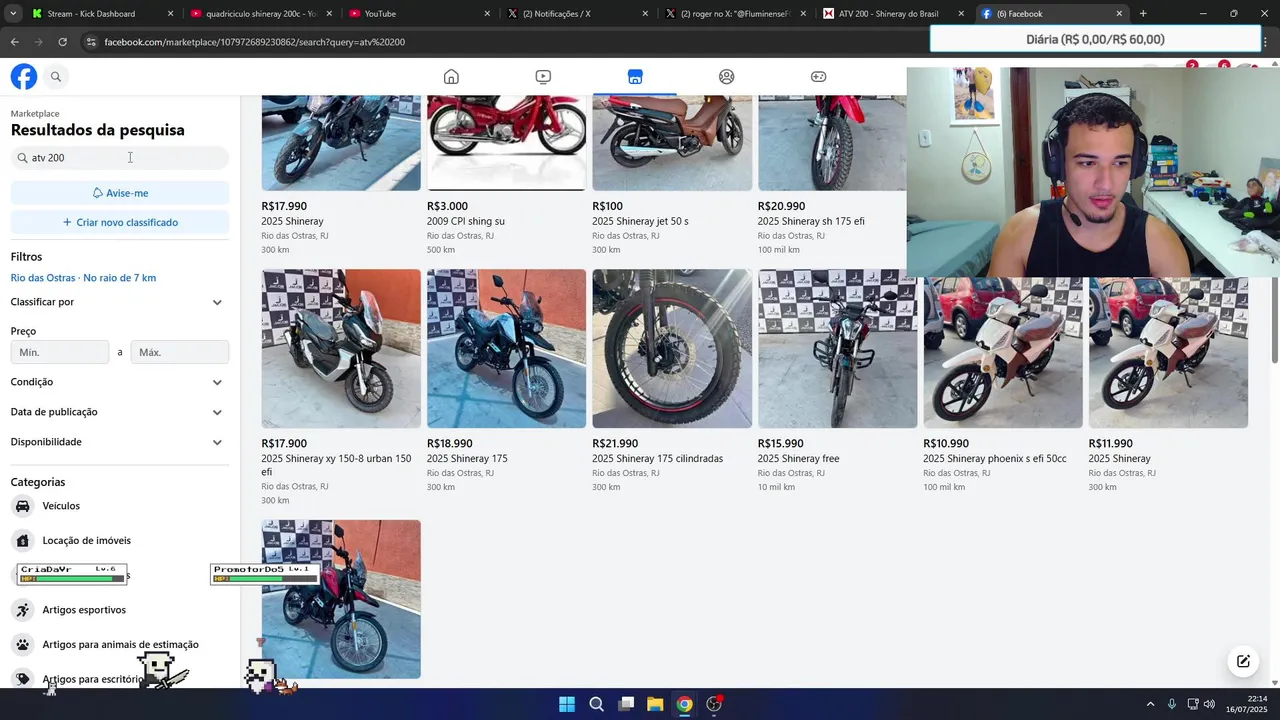Select the Artigos esportivos category icon
This screenshot has width=1280, height=720.
click(x=22, y=610)
